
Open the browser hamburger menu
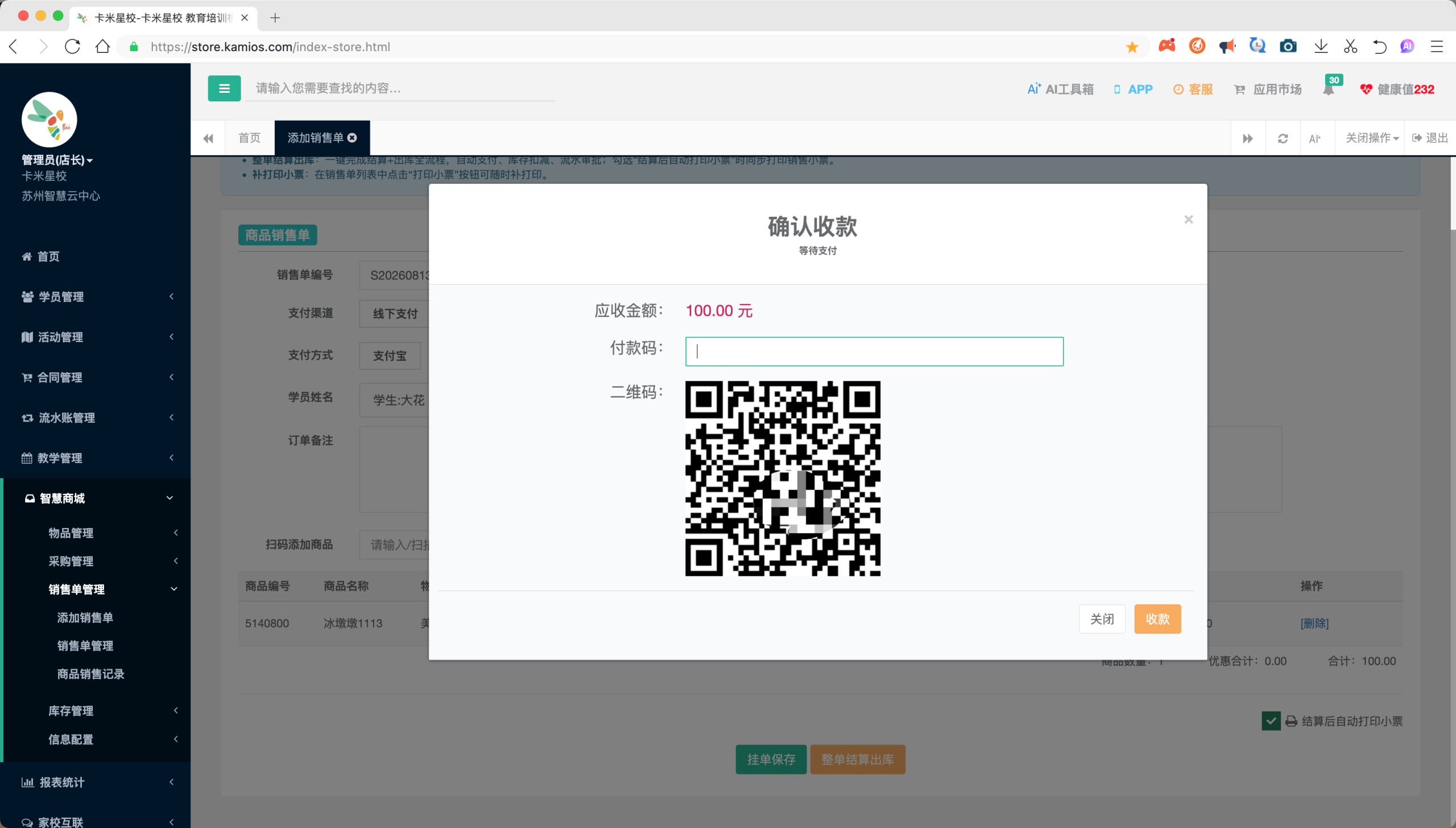[x=1437, y=47]
